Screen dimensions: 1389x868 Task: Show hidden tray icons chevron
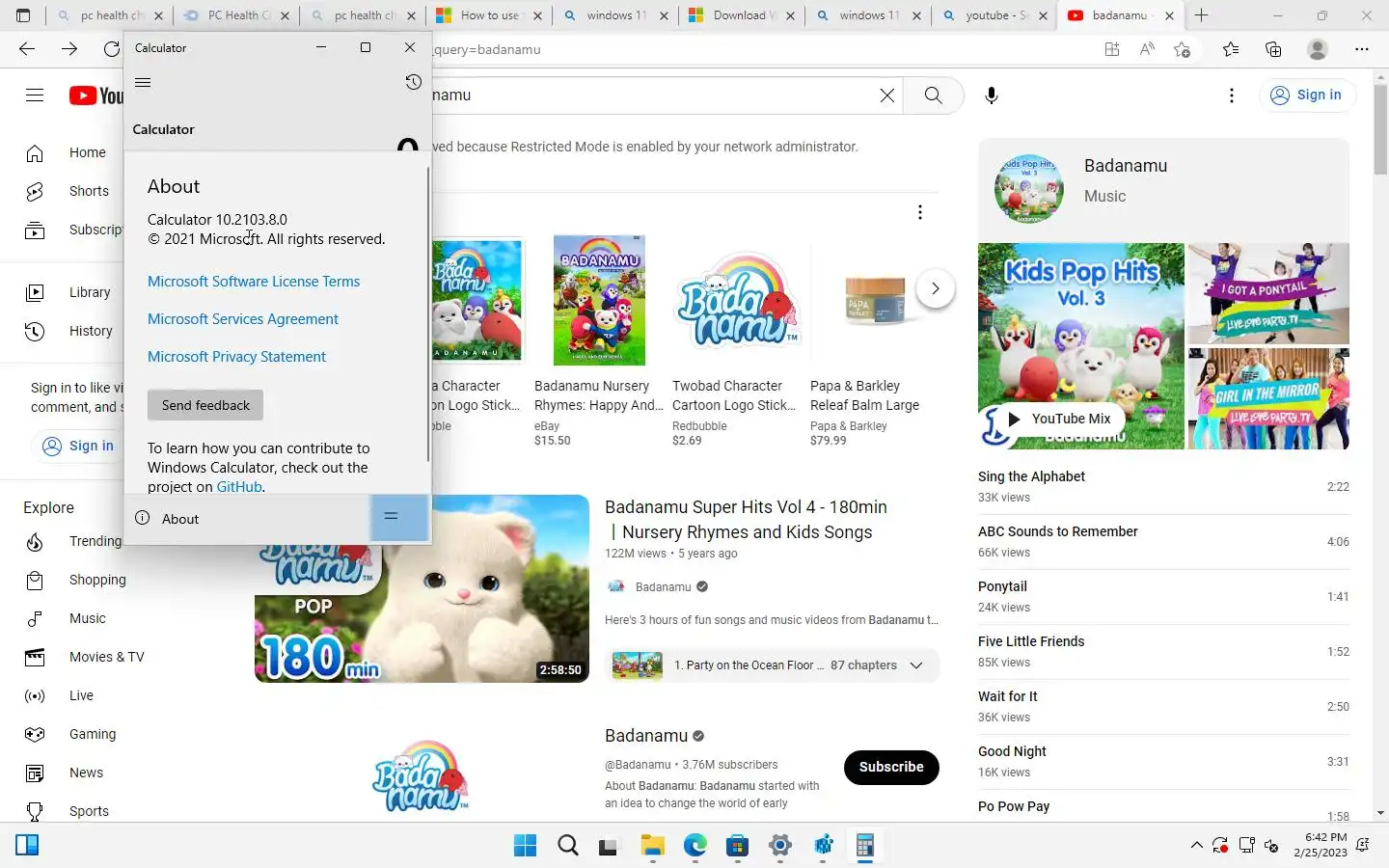1197,846
